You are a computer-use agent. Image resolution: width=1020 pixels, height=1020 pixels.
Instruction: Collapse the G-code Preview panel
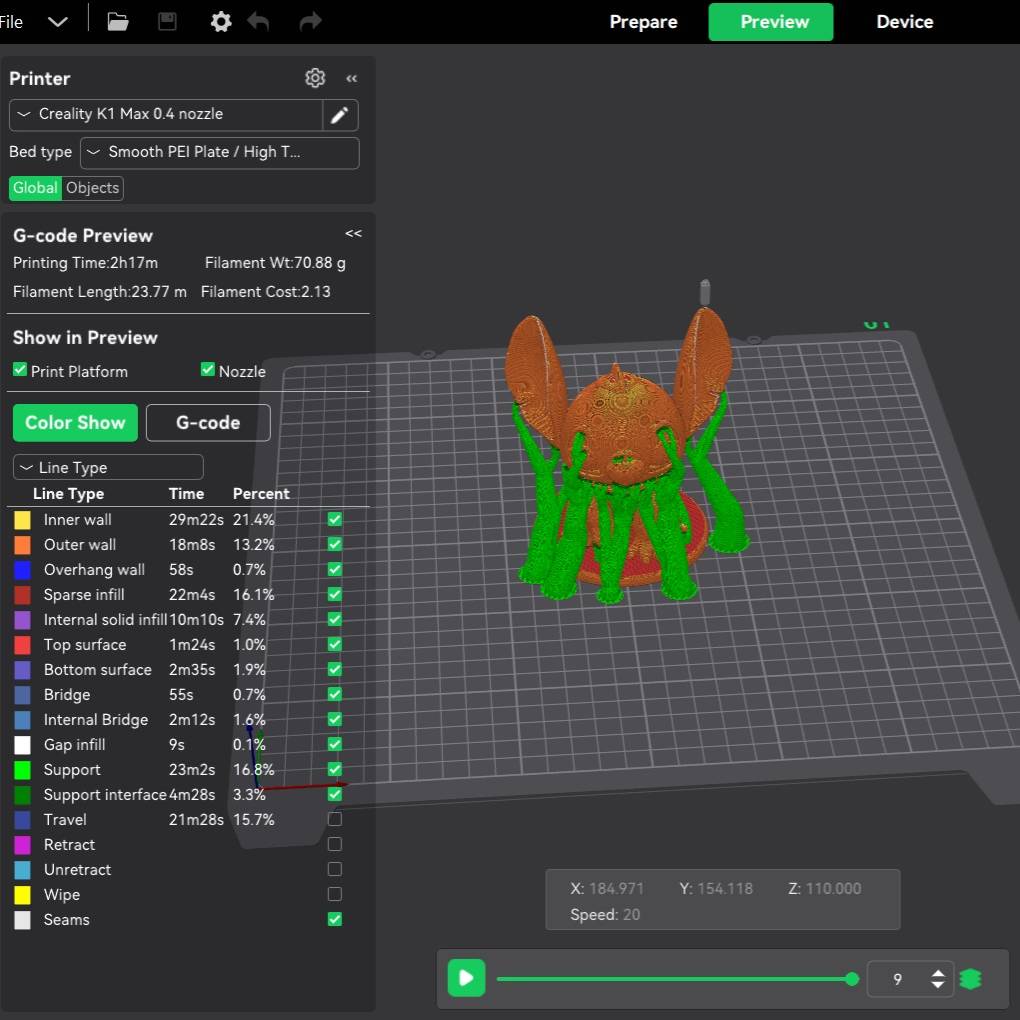pos(353,234)
